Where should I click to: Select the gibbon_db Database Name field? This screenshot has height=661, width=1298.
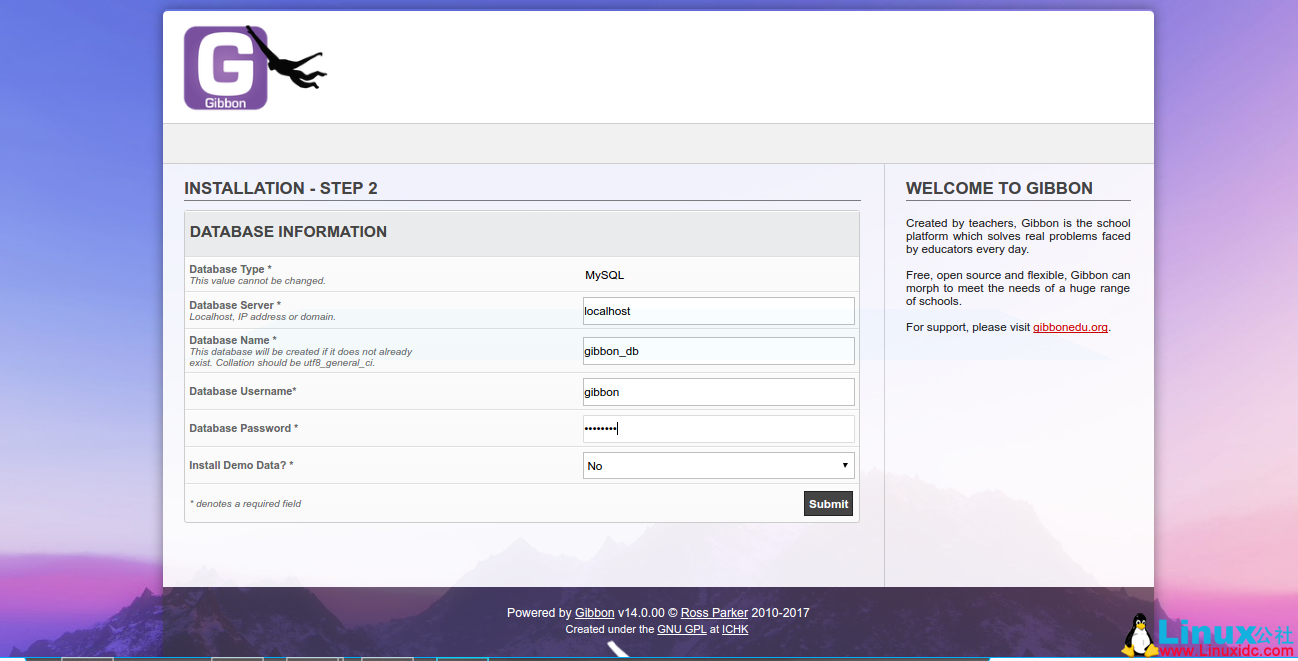[718, 351]
